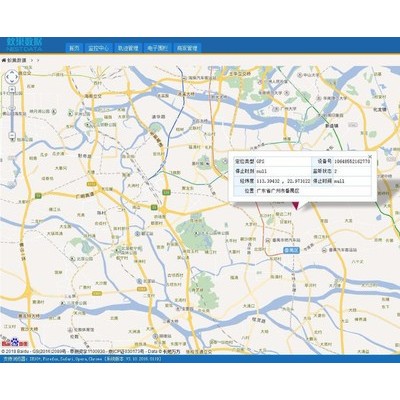Image resolution: width=400 pixels, height=400 pixels.
Task: Pan the map up with arrow control
Action: tap(12, 72)
